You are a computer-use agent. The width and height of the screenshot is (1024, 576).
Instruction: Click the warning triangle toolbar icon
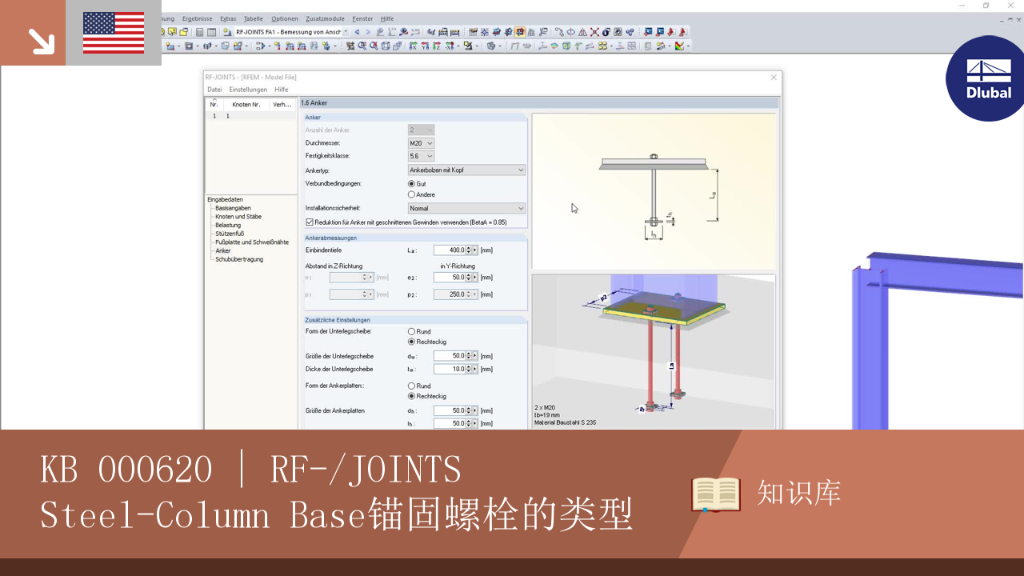click(x=583, y=32)
